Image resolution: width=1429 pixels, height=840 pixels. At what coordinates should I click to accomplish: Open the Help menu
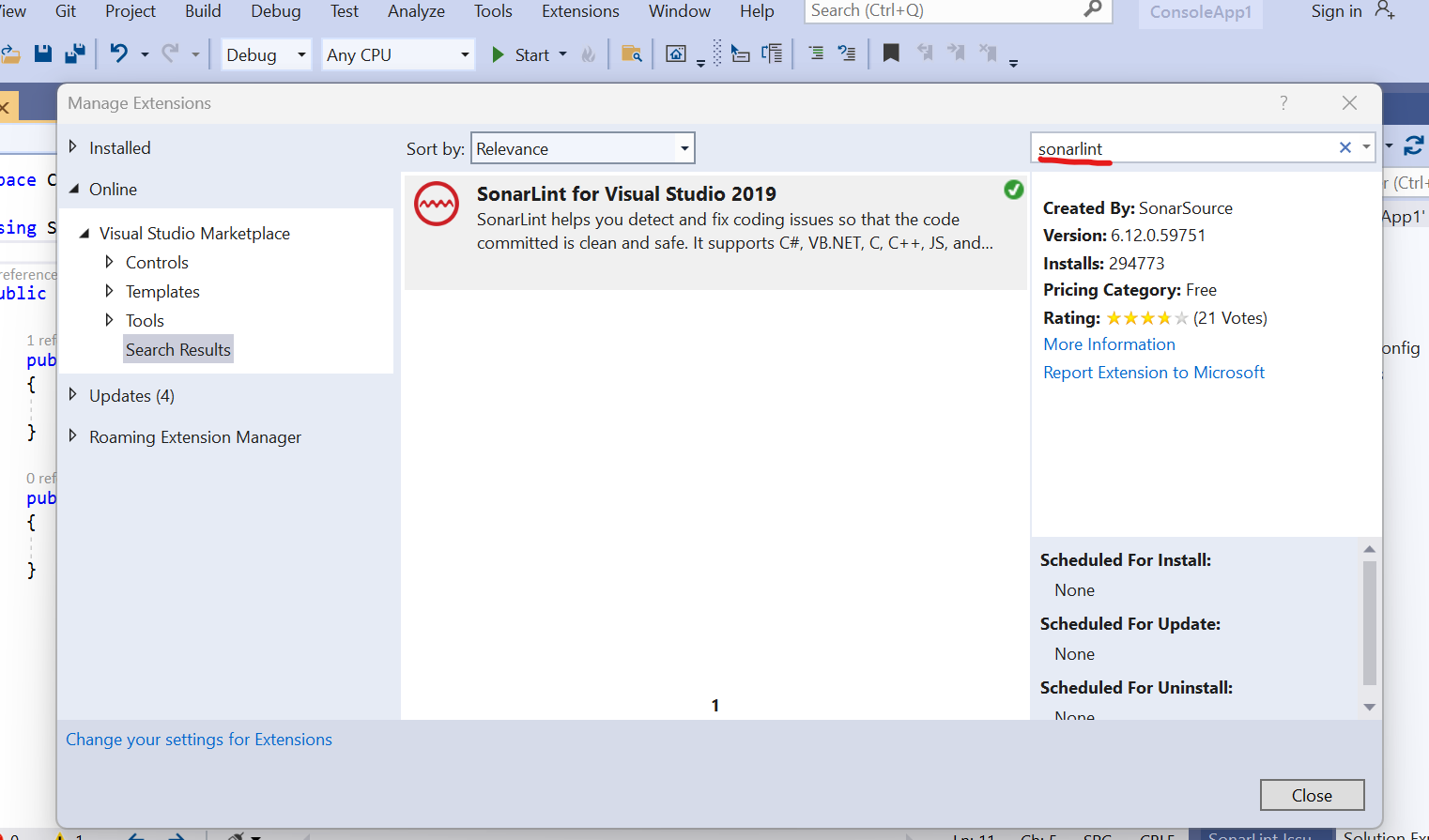(x=757, y=11)
